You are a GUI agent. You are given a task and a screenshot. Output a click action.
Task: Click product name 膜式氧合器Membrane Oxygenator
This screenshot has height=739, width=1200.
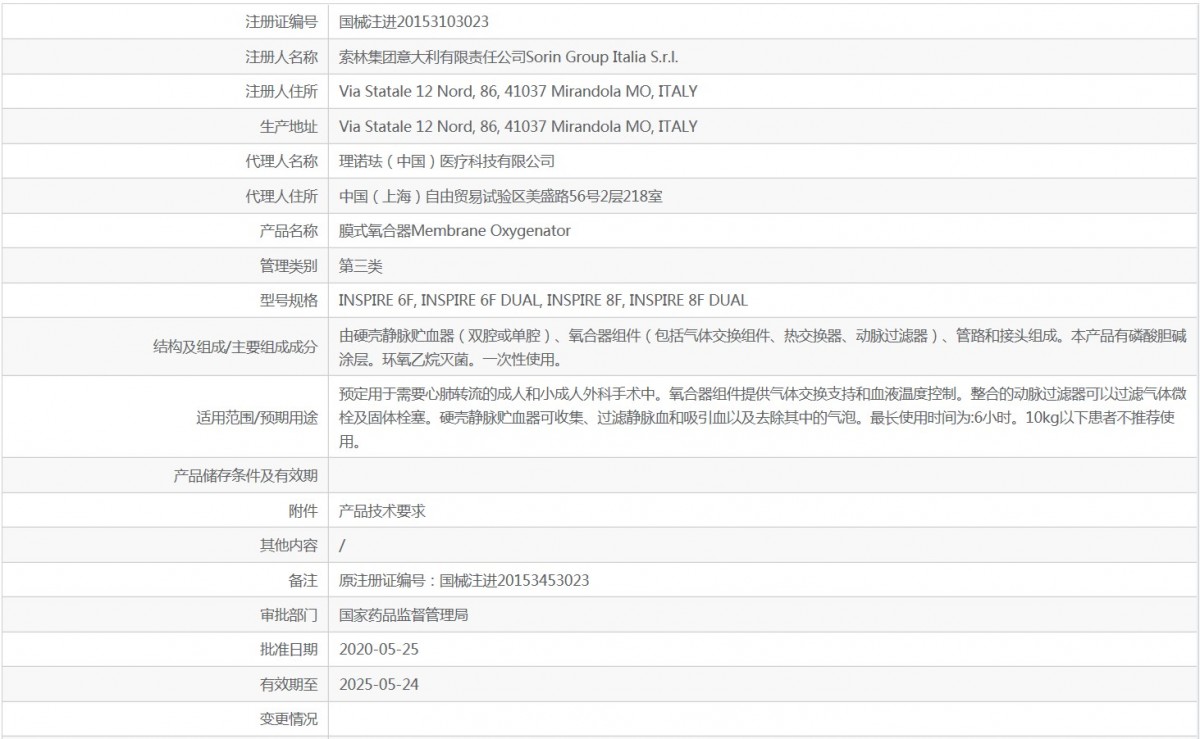pyautogui.click(x=455, y=231)
